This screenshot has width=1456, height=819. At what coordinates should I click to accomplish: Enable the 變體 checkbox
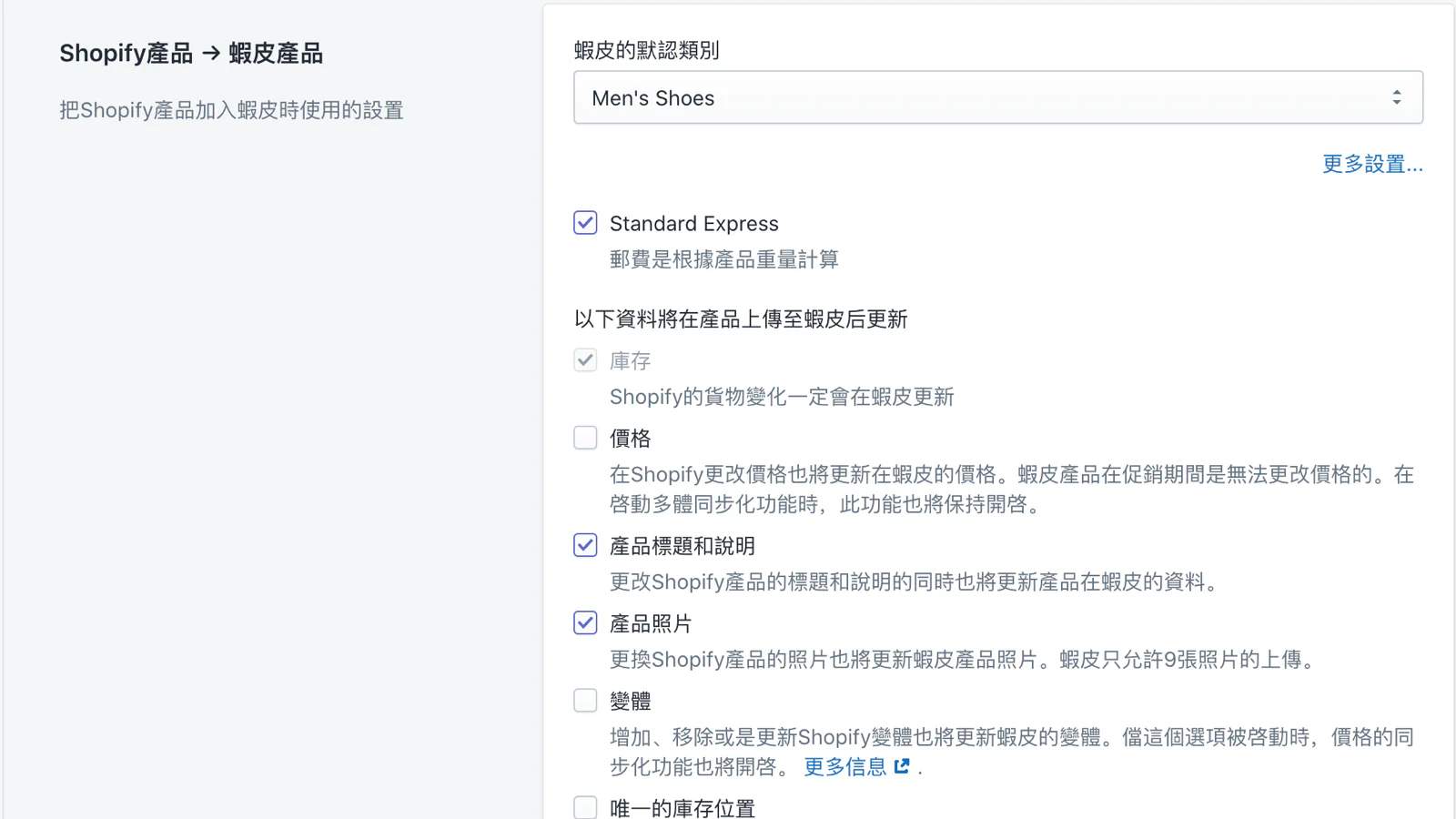585,701
